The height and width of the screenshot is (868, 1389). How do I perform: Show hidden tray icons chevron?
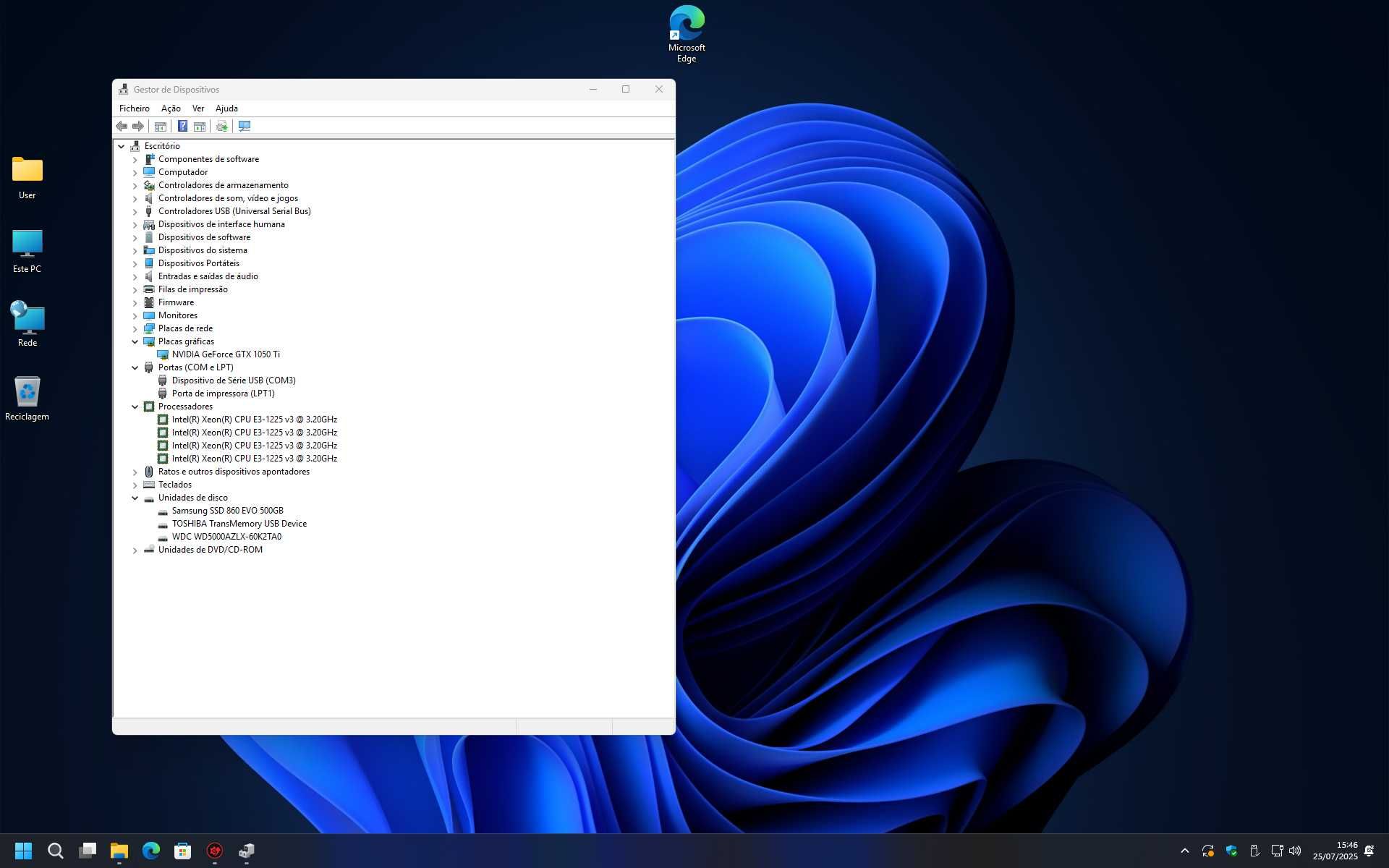1184,851
